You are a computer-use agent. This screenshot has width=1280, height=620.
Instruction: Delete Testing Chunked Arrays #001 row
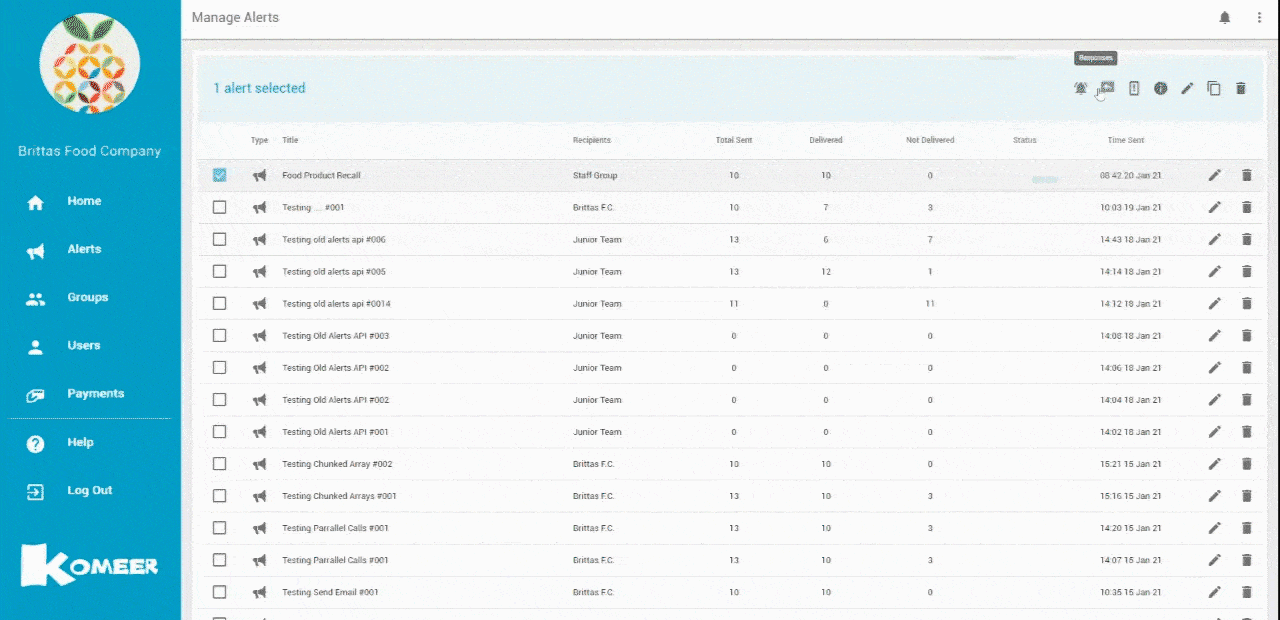tap(1246, 496)
